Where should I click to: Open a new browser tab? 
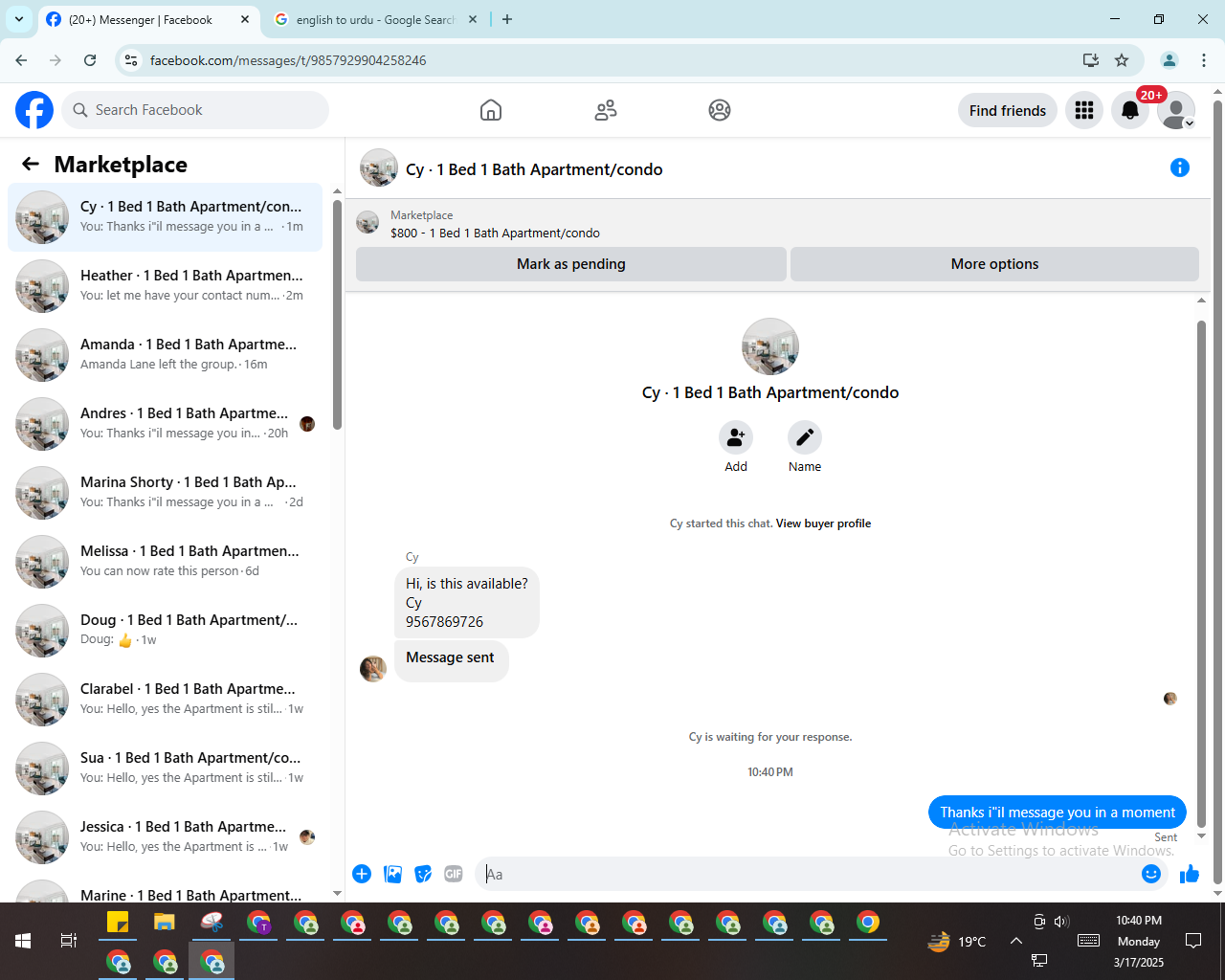[x=507, y=19]
